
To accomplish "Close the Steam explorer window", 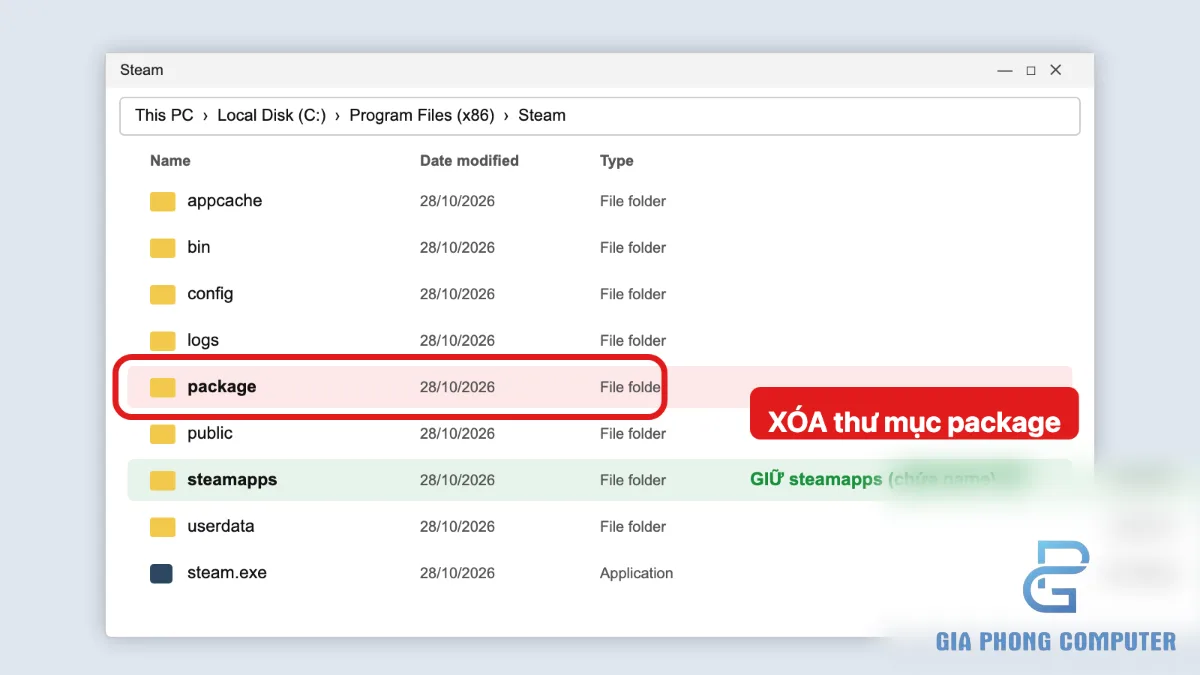I will (1056, 70).
